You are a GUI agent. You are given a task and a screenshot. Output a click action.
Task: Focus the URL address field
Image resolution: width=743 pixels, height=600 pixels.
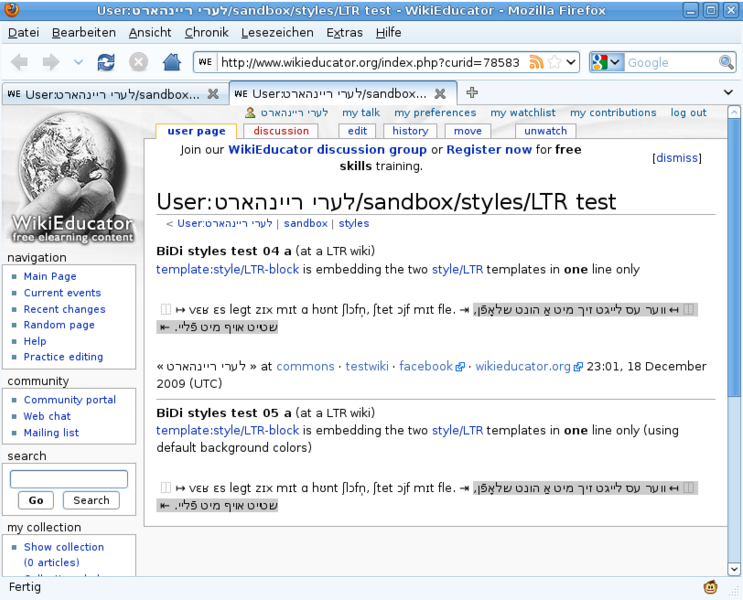coord(372,62)
